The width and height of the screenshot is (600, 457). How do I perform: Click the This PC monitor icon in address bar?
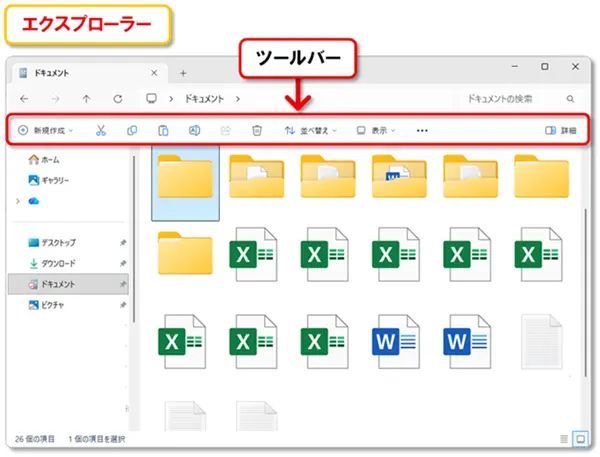[152, 99]
